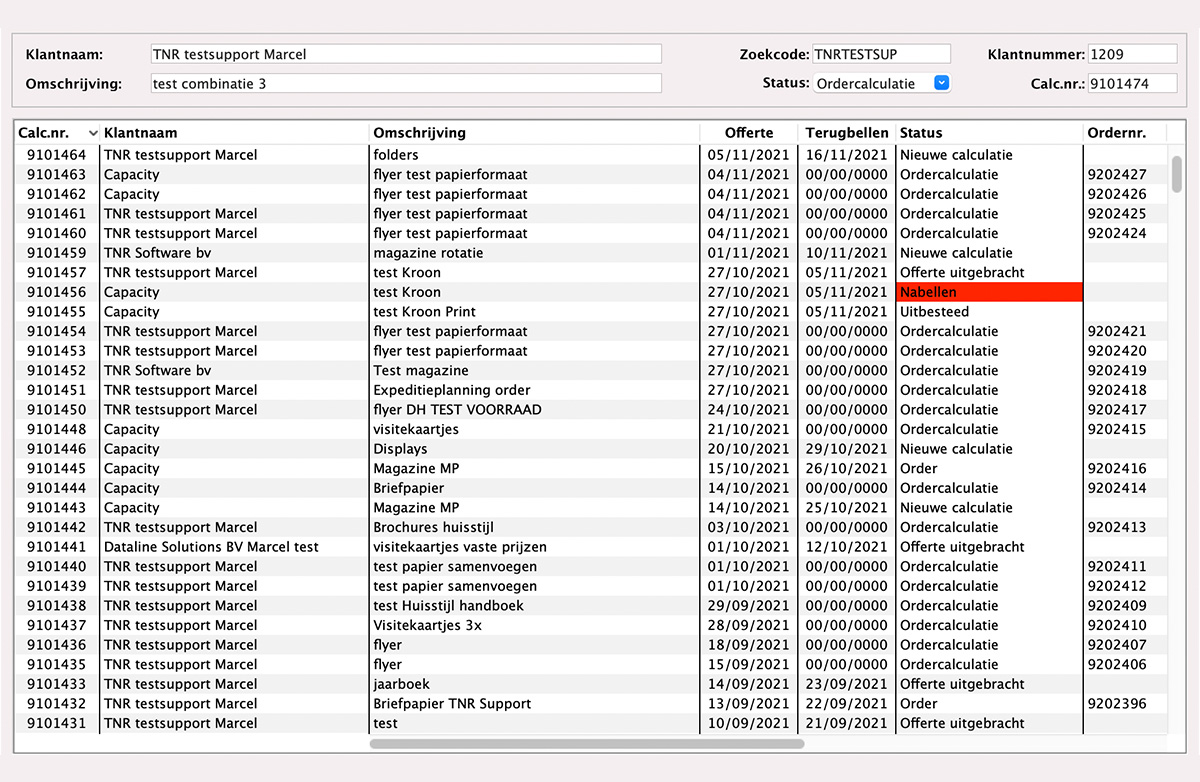Click Terugbellen date 22/09/2021
This screenshot has height=782, width=1200.
pos(846,703)
